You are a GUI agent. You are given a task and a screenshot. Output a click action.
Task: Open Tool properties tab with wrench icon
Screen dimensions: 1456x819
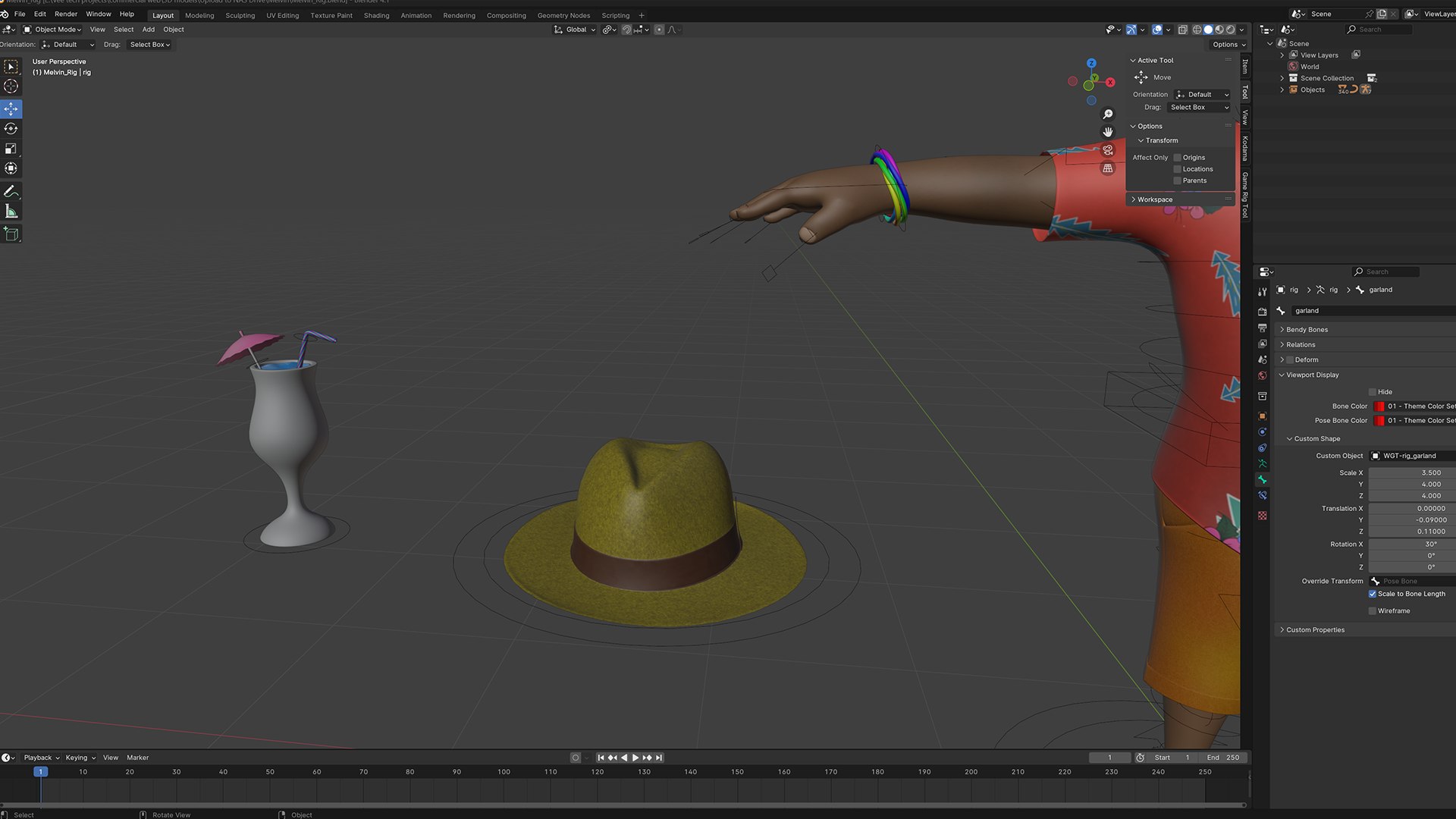tap(1262, 292)
